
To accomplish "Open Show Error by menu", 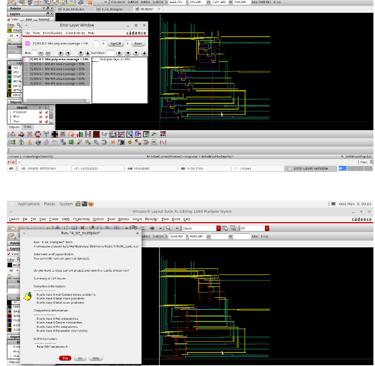I will point(75,33).
